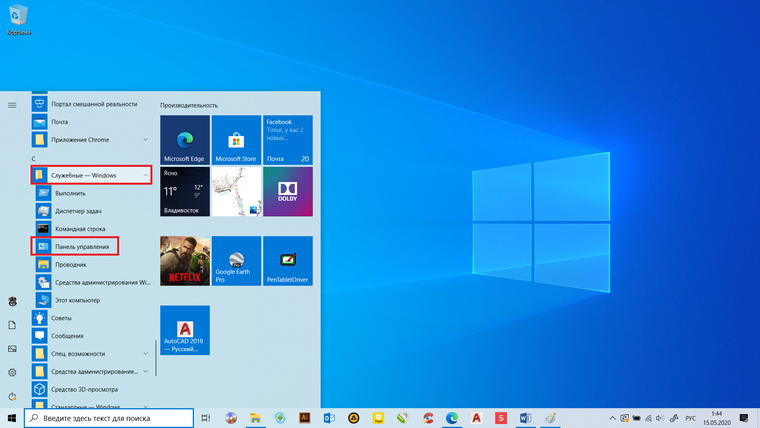The image size is (760, 428).
Task: Collapse the Служебные — Windows folder
Action: [x=91, y=175]
